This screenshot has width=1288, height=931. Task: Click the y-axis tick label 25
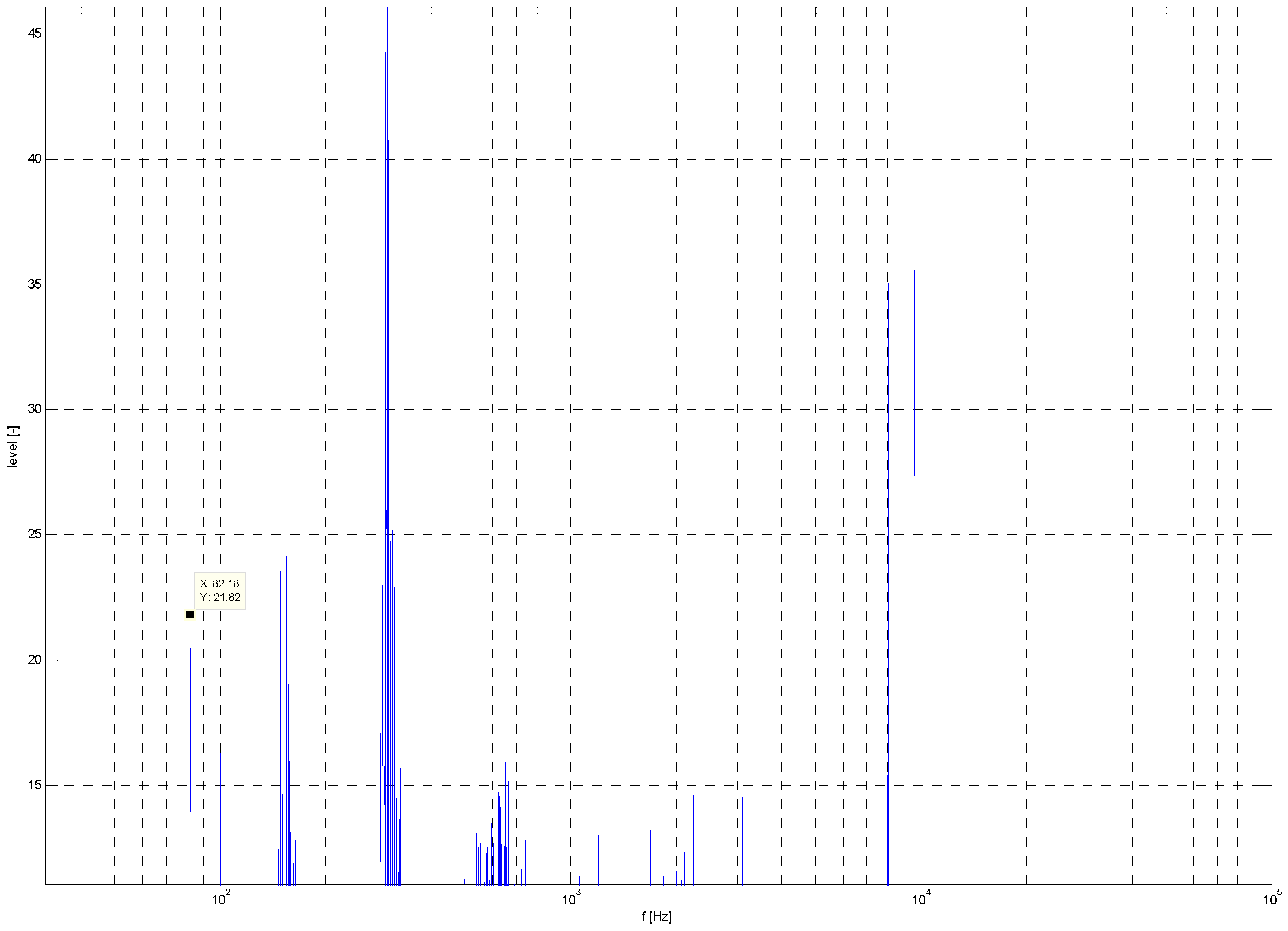tap(35, 534)
